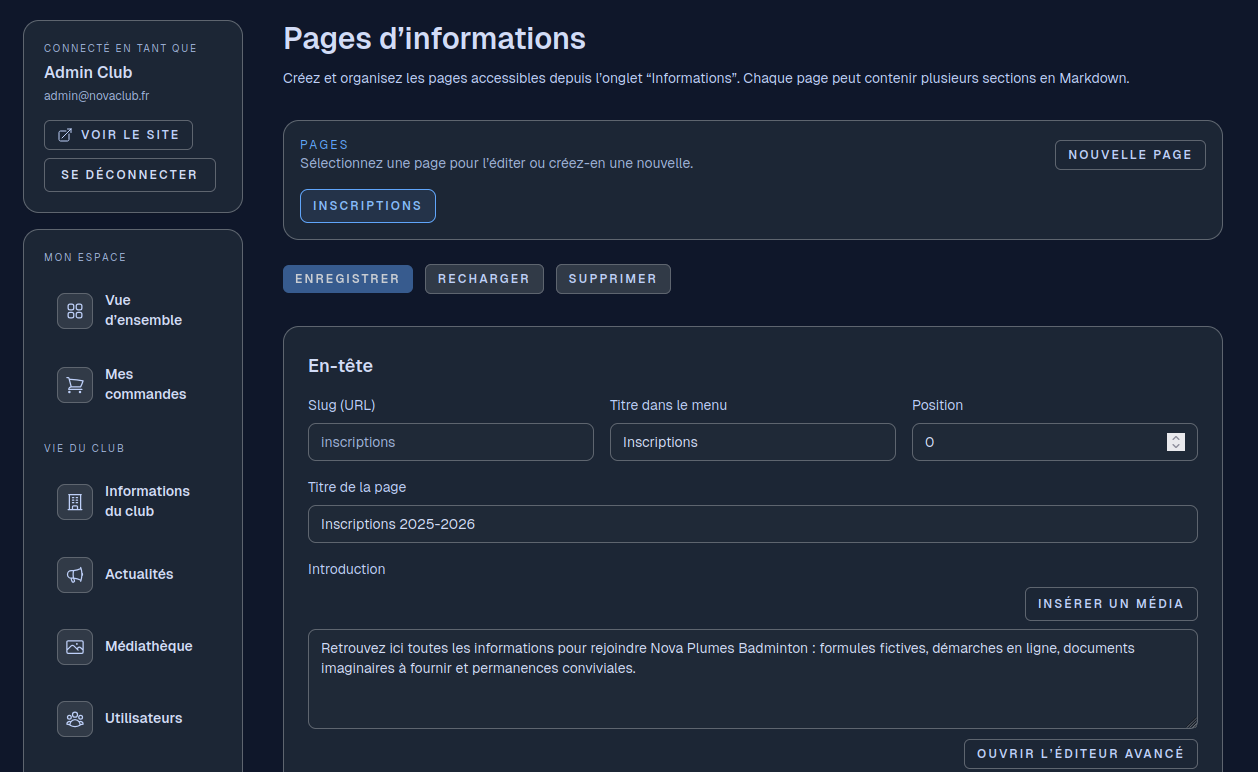This screenshot has height=772, width=1258.
Task: Open Informations du club menu item
Action: 147,501
